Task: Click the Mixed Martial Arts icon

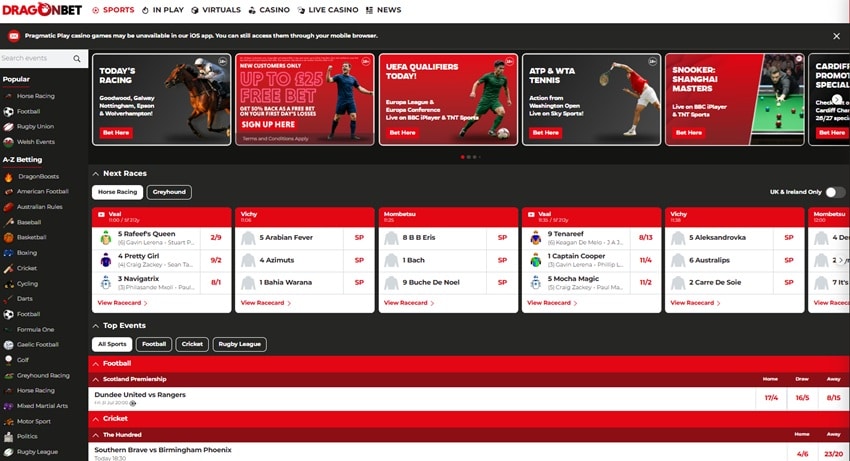Action: (x=8, y=406)
